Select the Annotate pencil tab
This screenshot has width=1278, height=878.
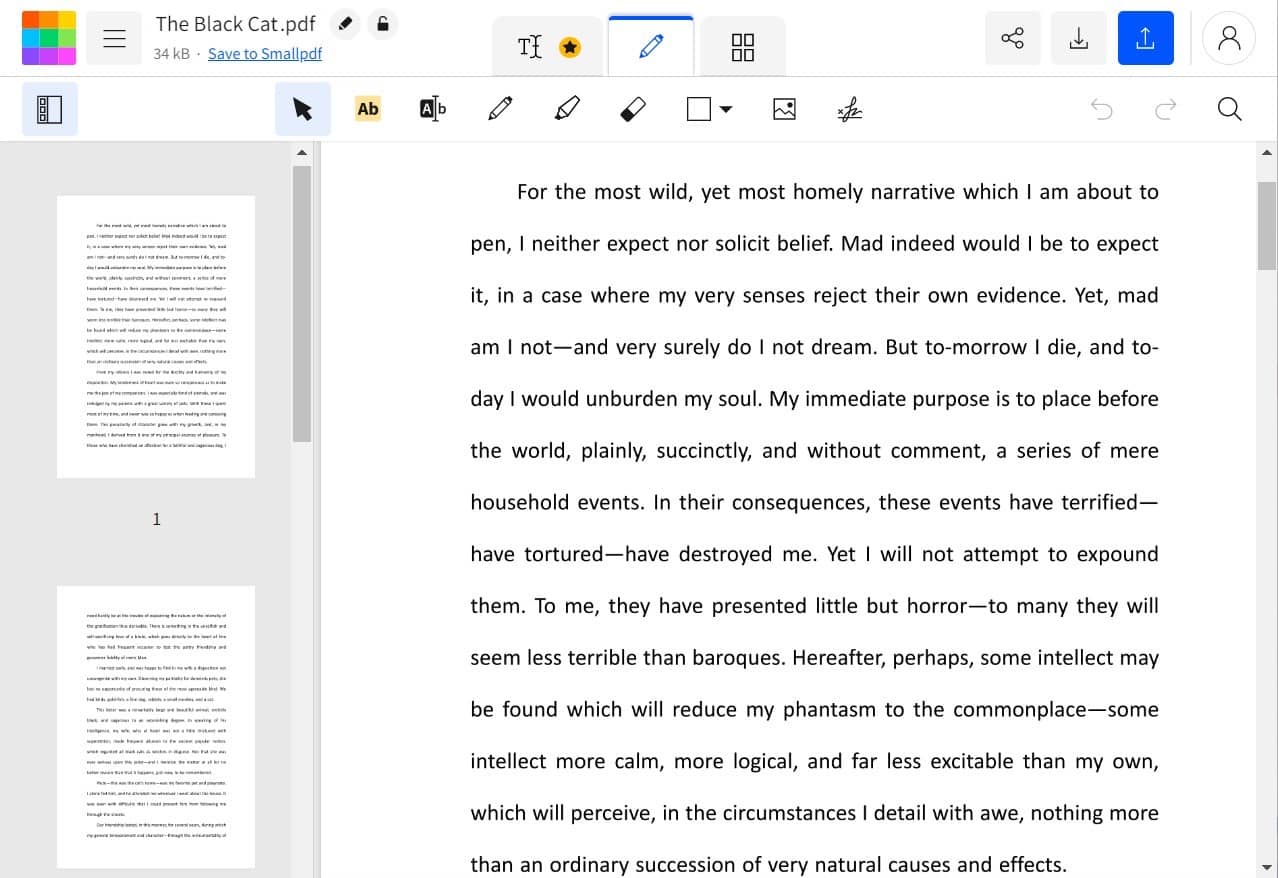click(x=651, y=46)
